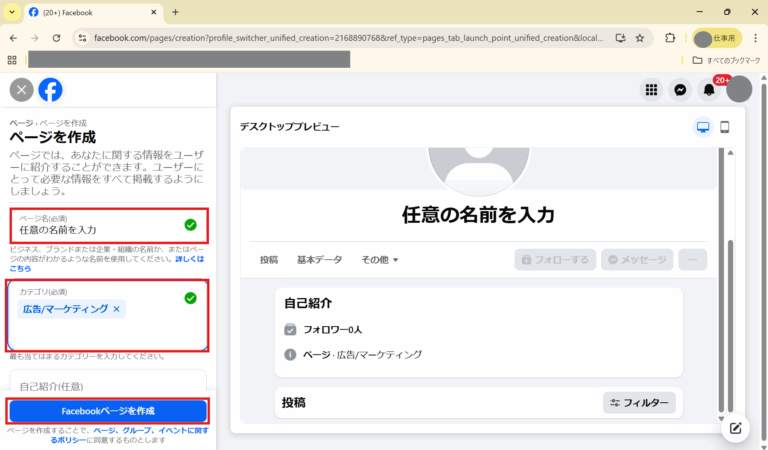Remove 広告/マーケティング category chip
This screenshot has width=768, height=450.
pos(117,309)
